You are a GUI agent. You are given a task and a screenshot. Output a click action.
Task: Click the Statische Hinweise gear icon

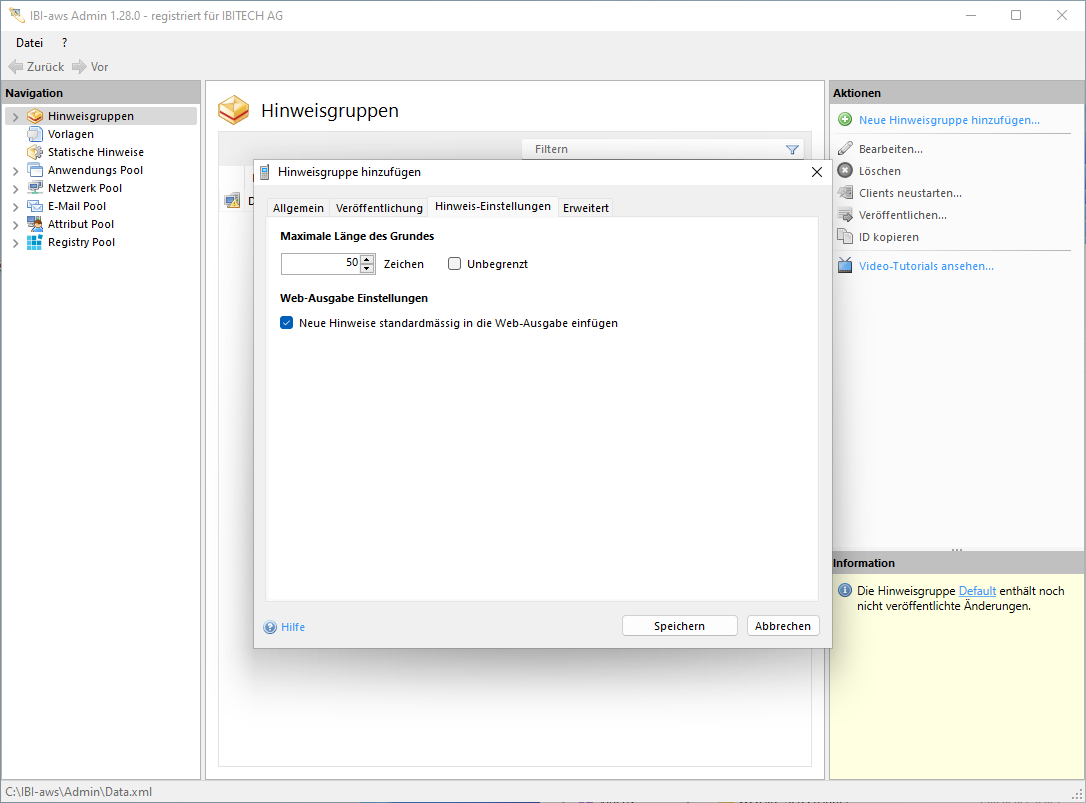point(35,152)
